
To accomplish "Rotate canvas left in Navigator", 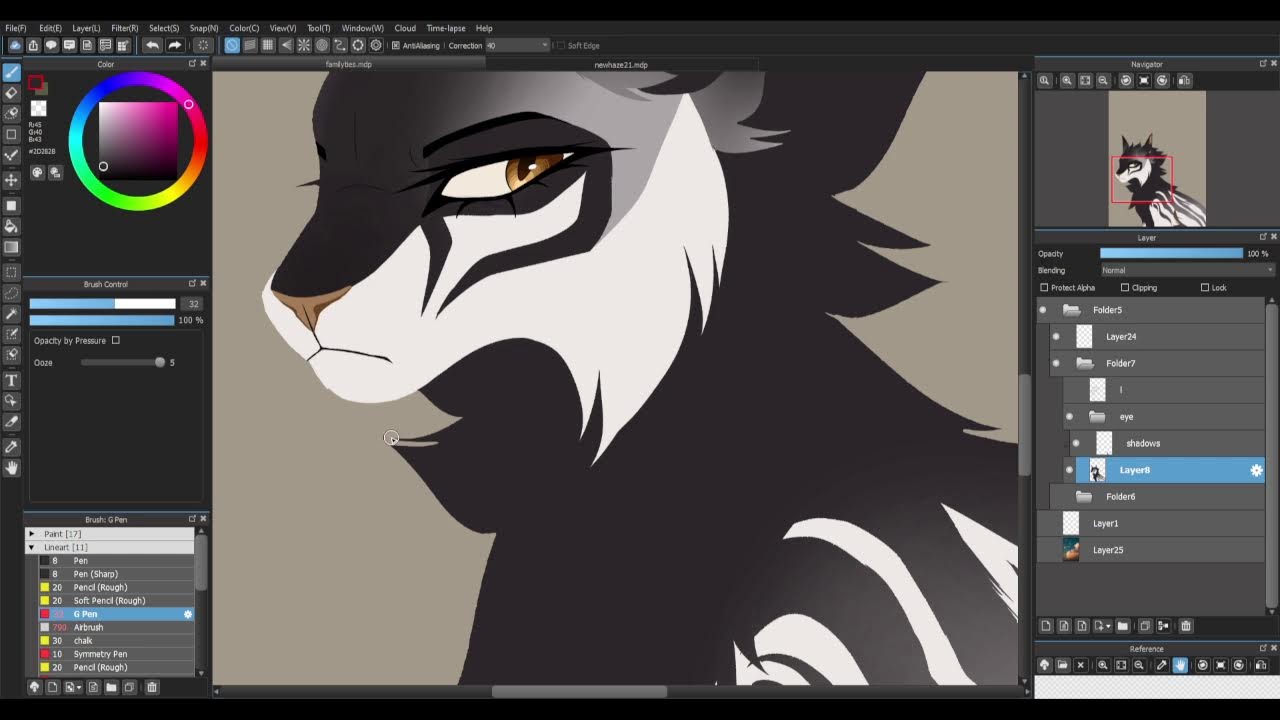I will click(1126, 80).
